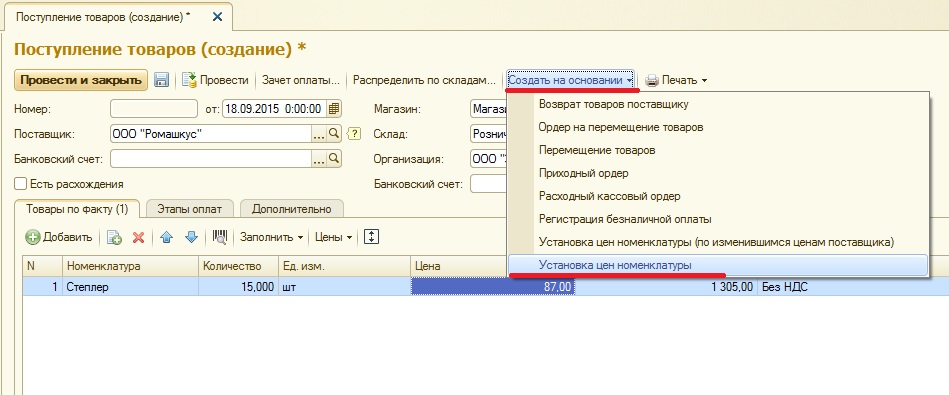Open the Заполнить dropdown menu
This screenshot has height=395, width=949.
coord(271,238)
